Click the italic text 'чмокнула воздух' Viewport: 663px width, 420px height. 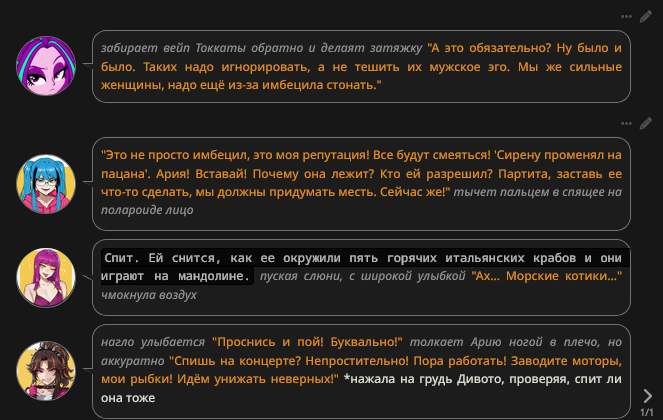click(149, 295)
